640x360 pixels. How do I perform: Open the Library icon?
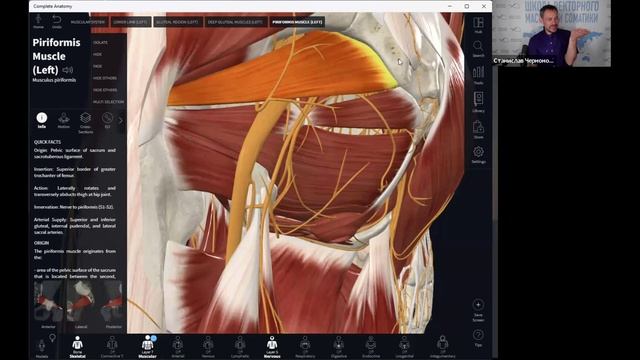click(x=478, y=102)
